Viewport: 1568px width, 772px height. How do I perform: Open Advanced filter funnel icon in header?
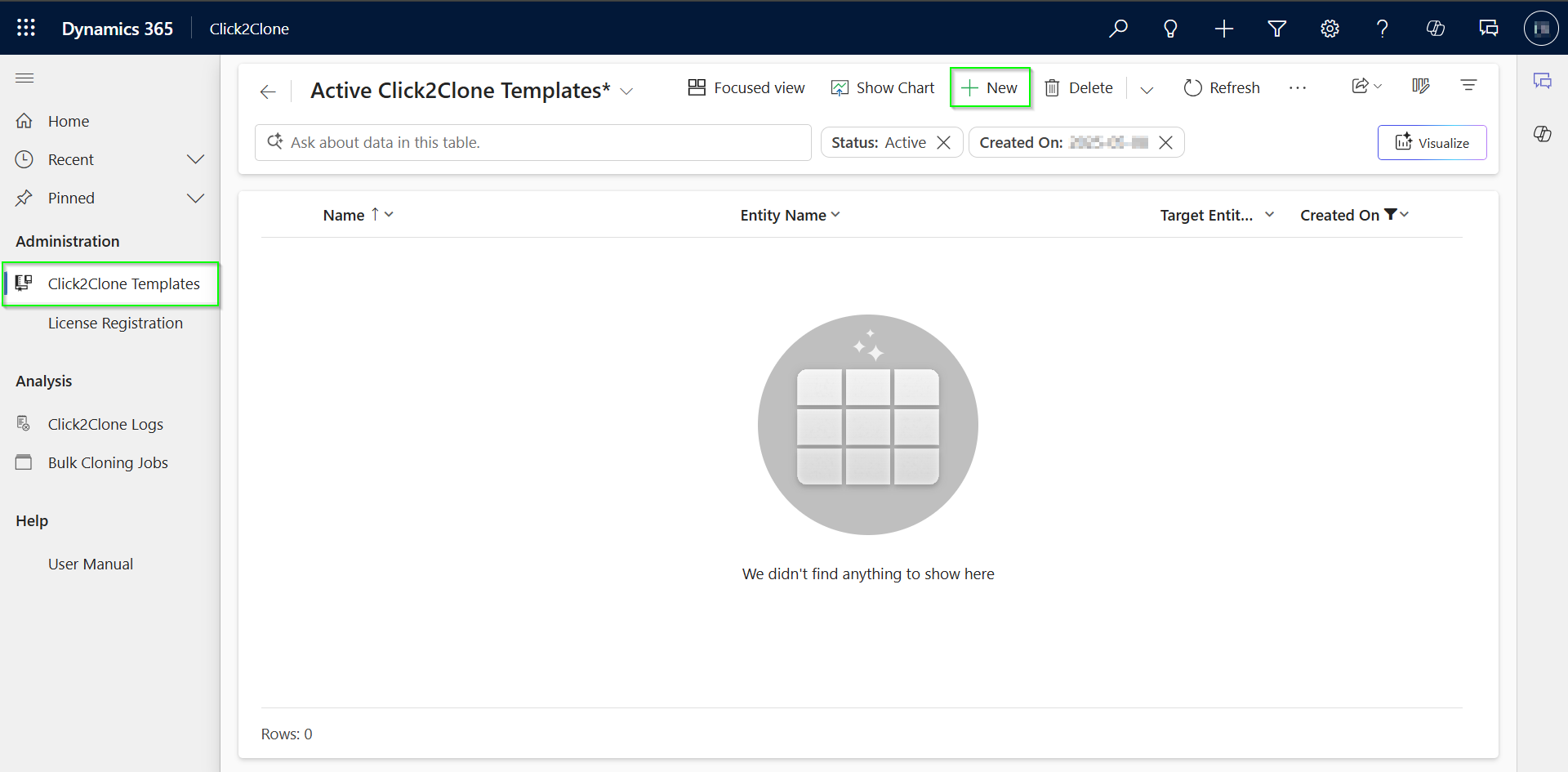click(1276, 29)
